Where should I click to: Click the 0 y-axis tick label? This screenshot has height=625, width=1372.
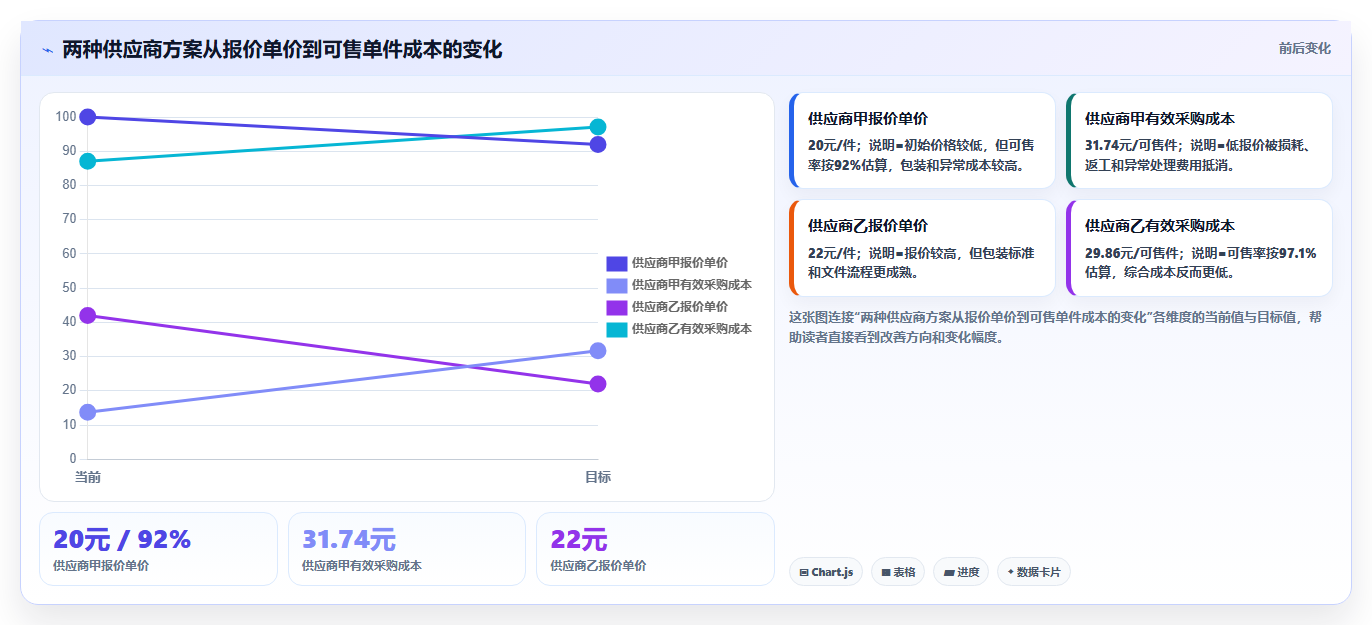tap(73, 459)
